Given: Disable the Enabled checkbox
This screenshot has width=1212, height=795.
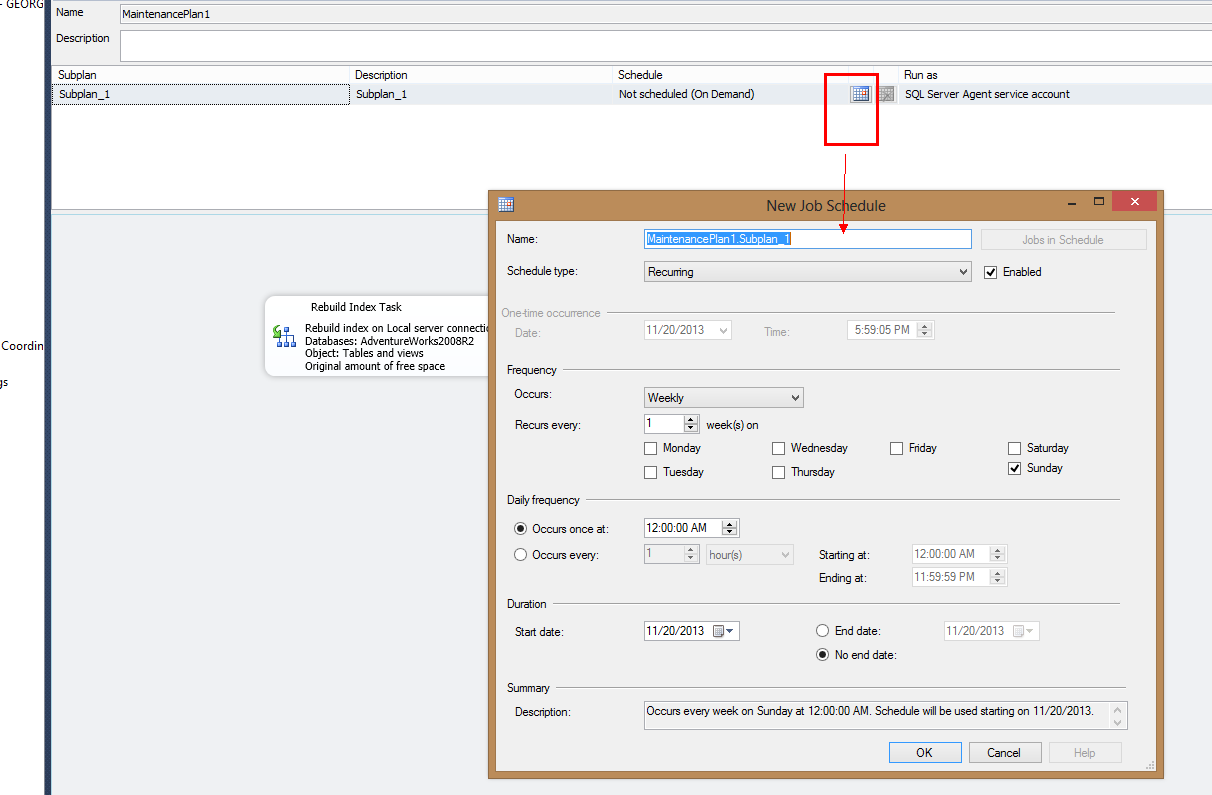Looking at the screenshot, I should 990,271.
